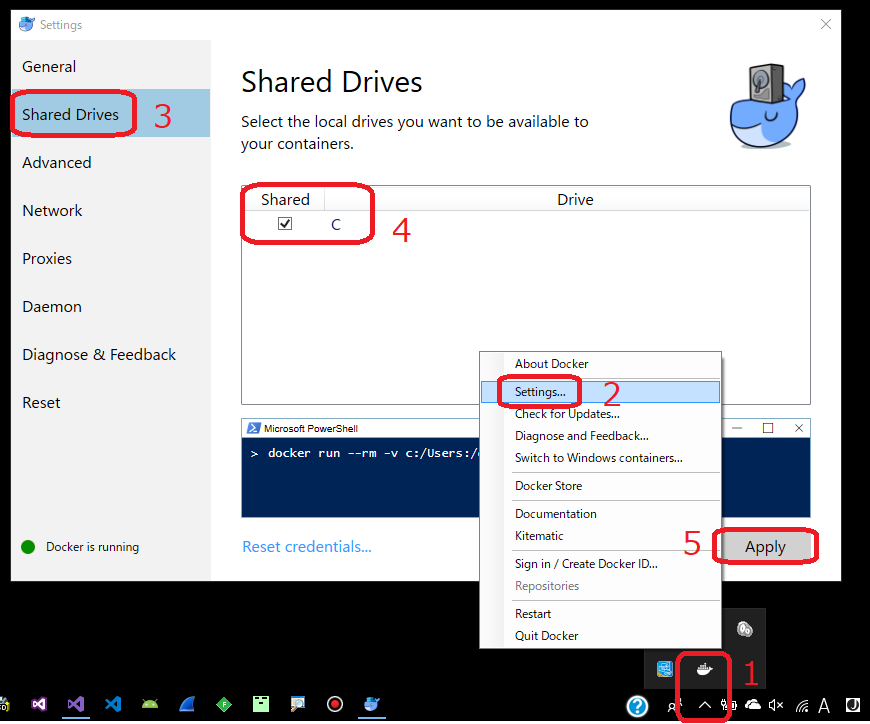
Task: Expand the hidden tray icons chevron
Action: pyautogui.click(x=705, y=705)
